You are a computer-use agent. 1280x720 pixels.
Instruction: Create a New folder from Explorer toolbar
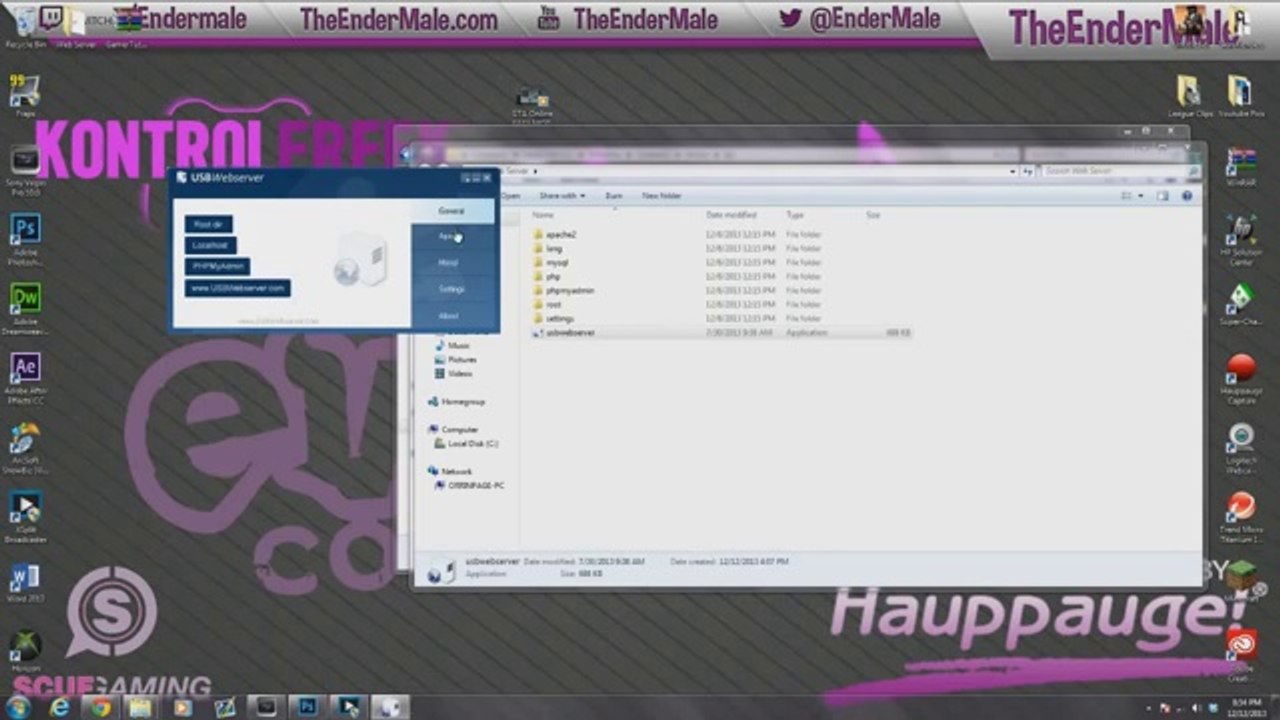pyautogui.click(x=662, y=196)
